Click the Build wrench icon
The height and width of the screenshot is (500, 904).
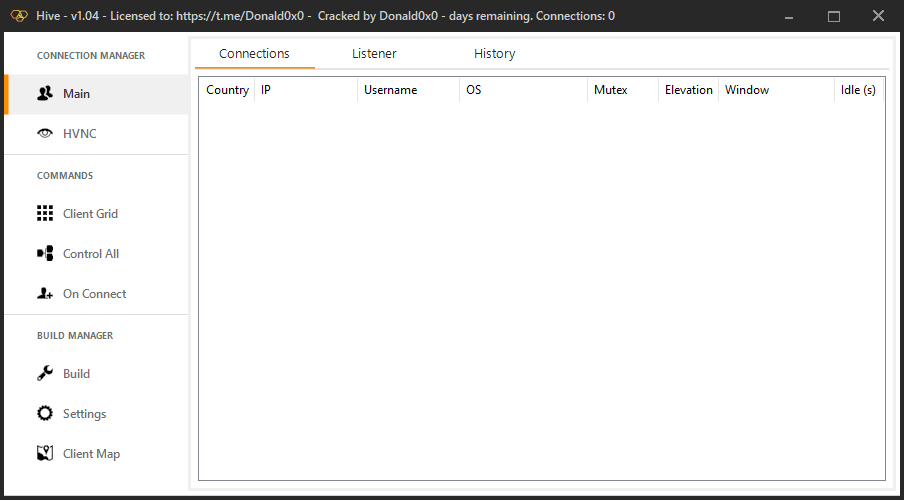(45, 374)
